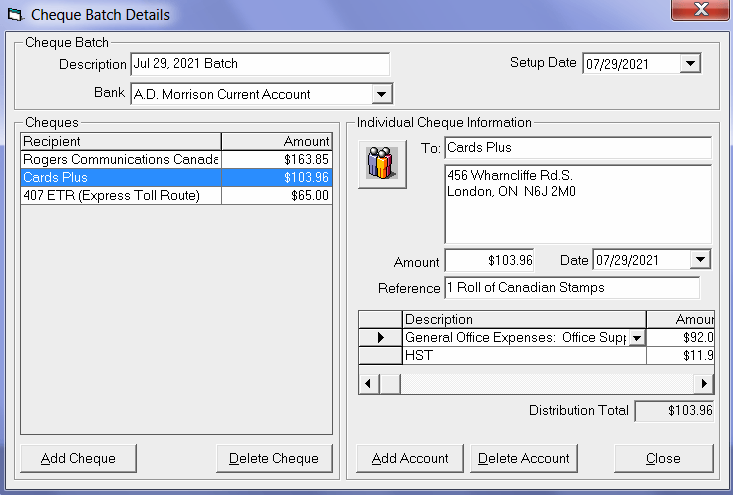Click the Add Cheque button

79,458
